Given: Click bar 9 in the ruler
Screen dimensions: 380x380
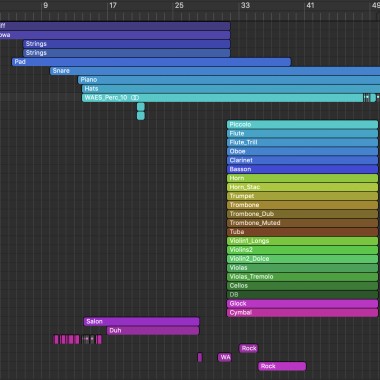Looking at the screenshot, I should click(x=46, y=5).
